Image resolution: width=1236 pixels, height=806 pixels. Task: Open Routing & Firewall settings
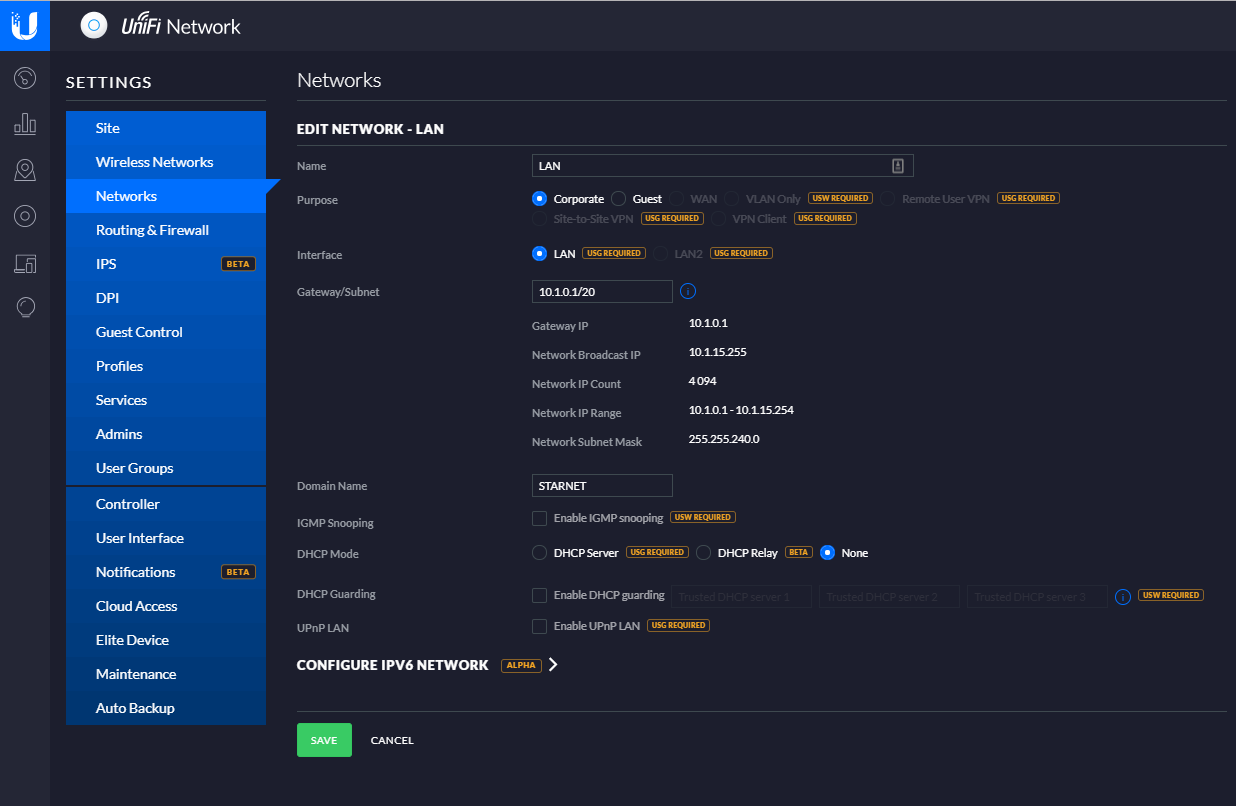click(152, 230)
